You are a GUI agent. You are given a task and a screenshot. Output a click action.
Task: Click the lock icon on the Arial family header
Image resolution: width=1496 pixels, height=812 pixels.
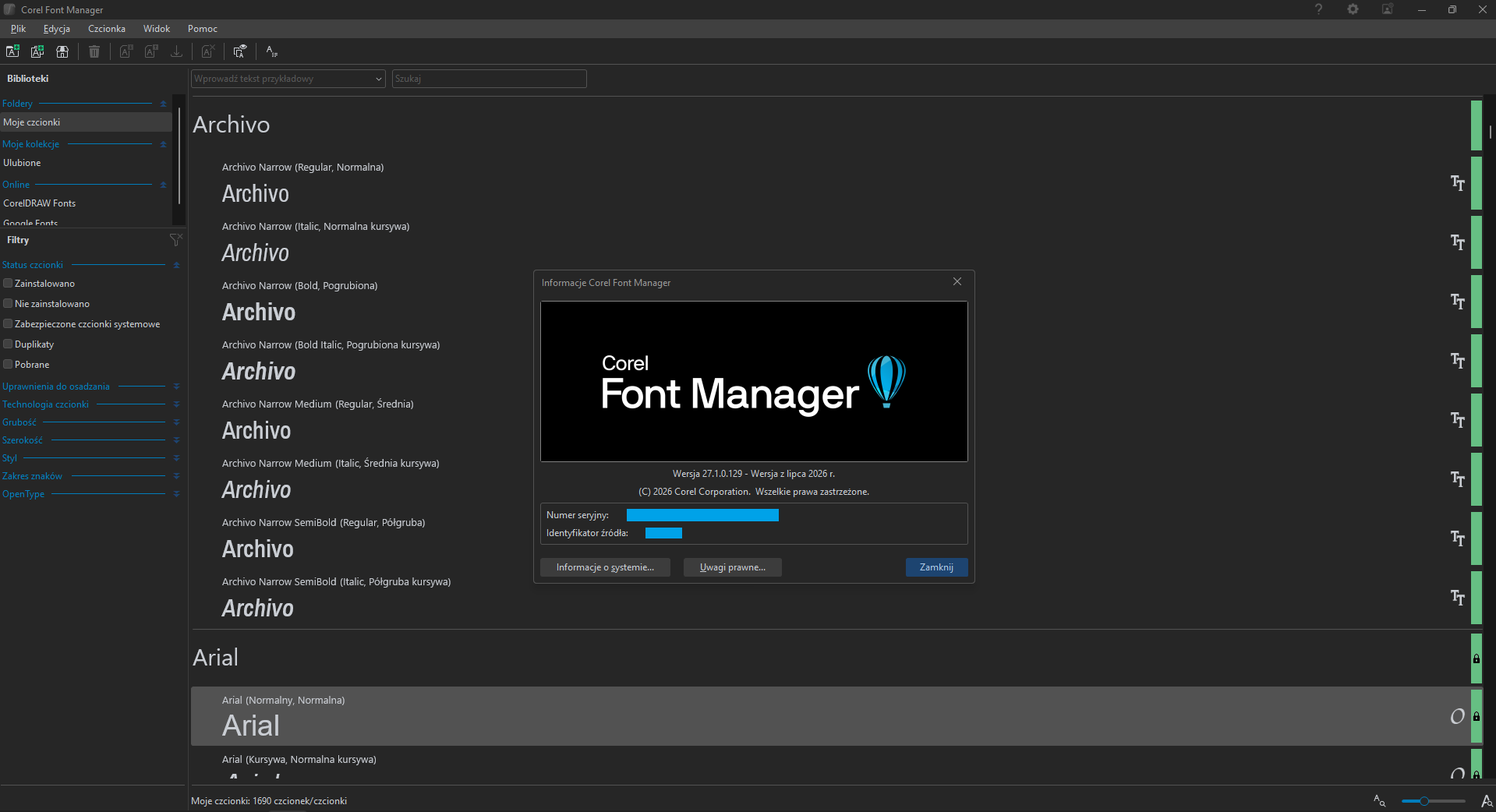click(x=1476, y=658)
